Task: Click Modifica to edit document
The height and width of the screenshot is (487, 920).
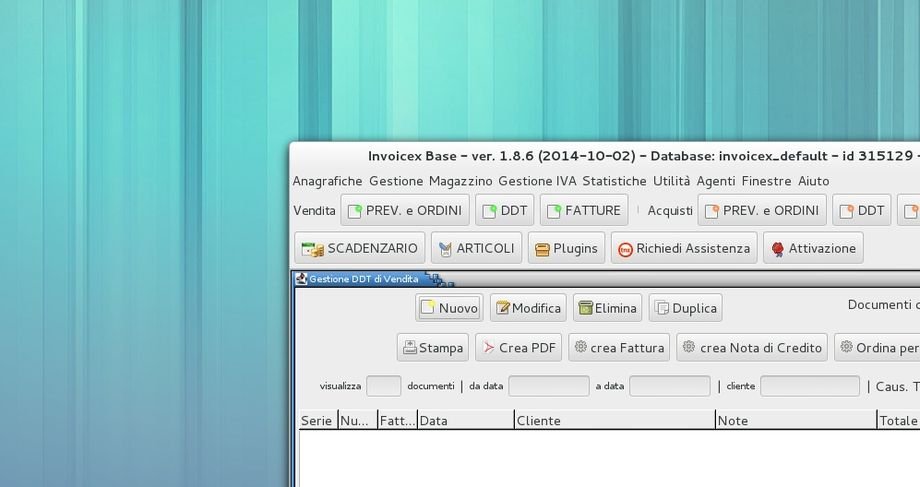Action: point(528,308)
